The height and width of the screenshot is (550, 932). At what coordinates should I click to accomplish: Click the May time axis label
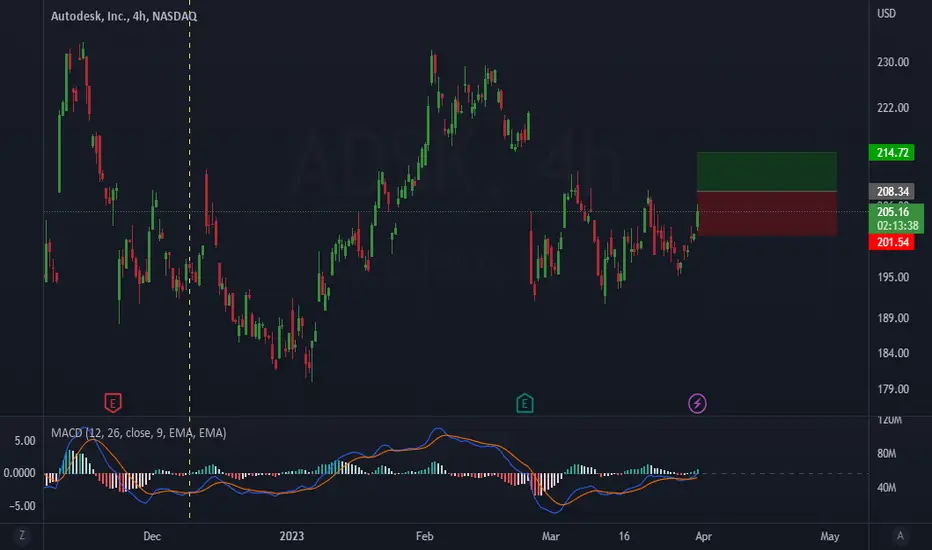pos(830,536)
